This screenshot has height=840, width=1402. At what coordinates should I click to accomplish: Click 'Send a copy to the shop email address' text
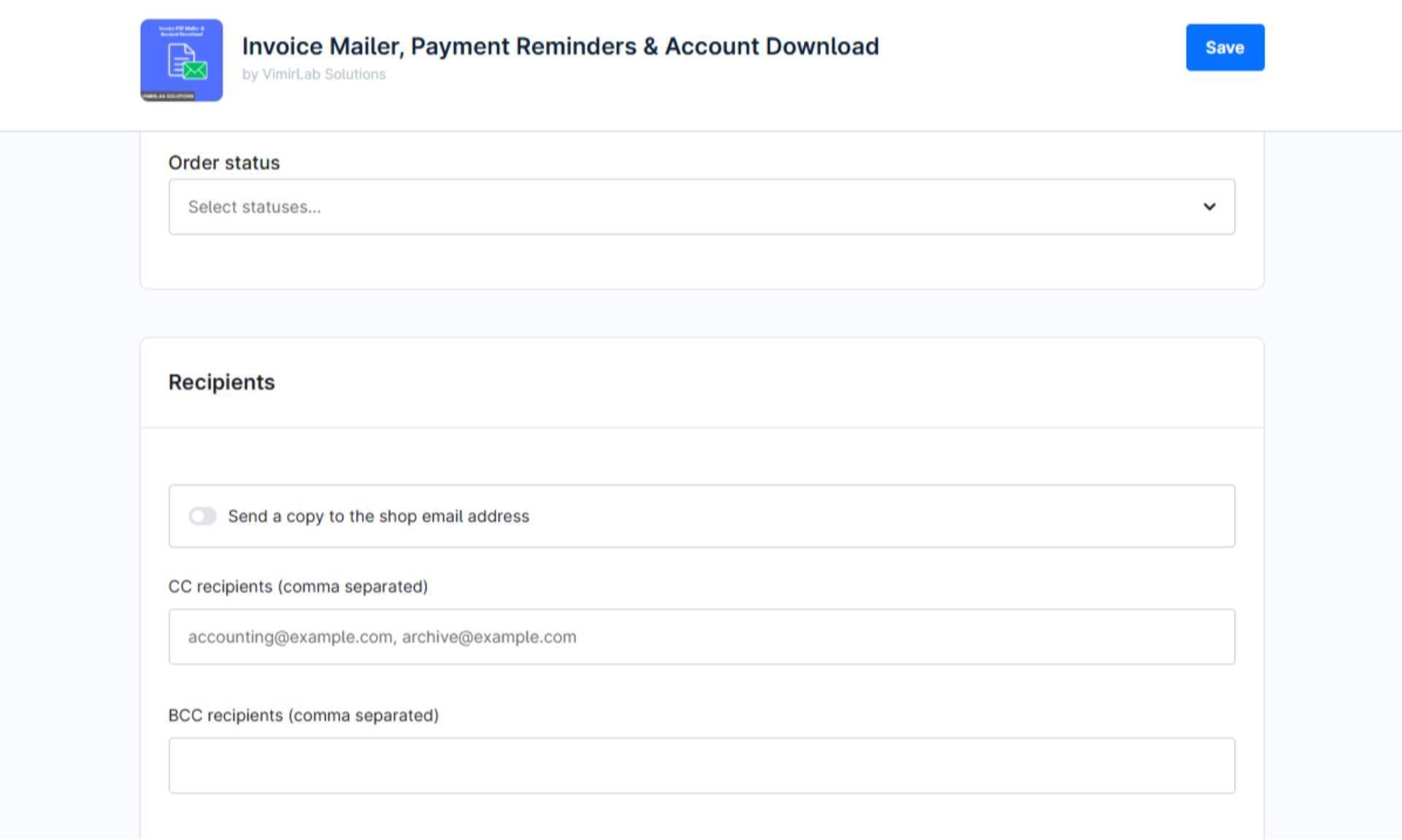pyautogui.click(x=378, y=516)
